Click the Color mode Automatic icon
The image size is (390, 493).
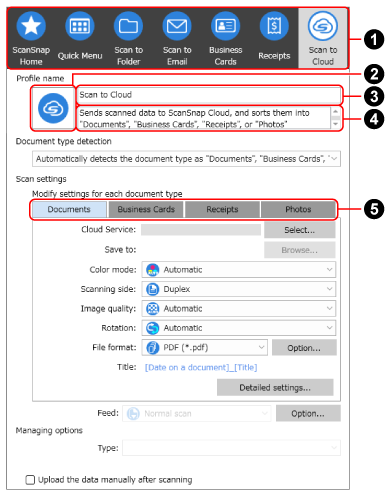click(x=153, y=270)
